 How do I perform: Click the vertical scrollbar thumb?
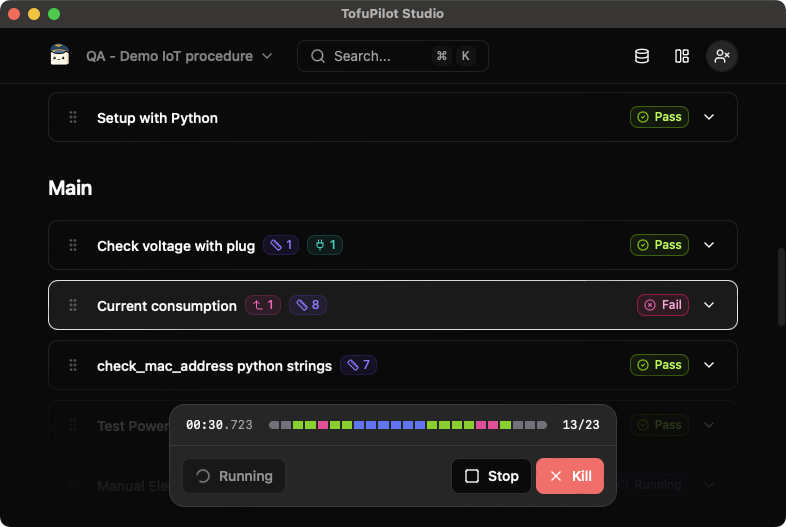pos(780,287)
